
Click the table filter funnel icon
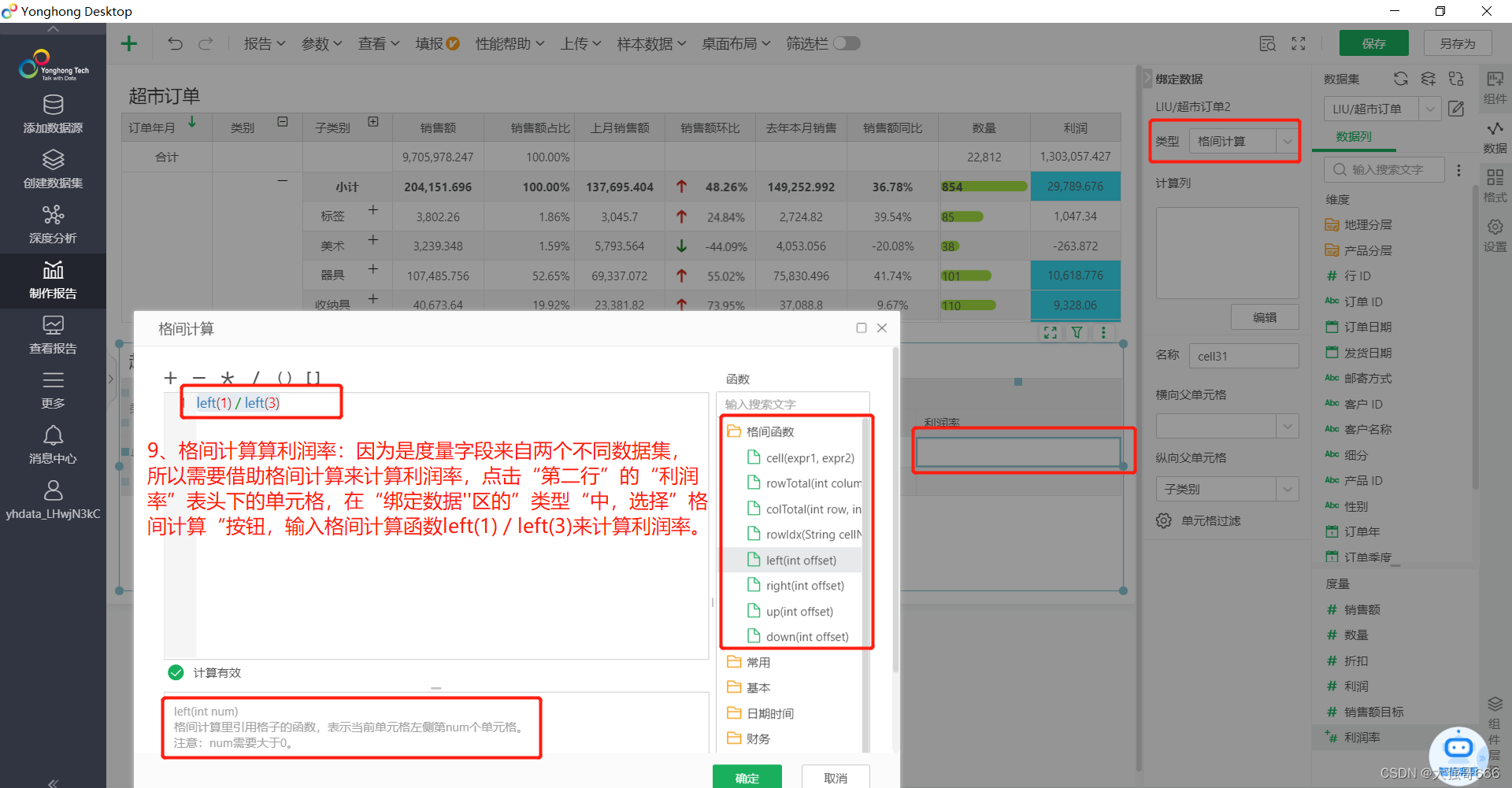1077,333
